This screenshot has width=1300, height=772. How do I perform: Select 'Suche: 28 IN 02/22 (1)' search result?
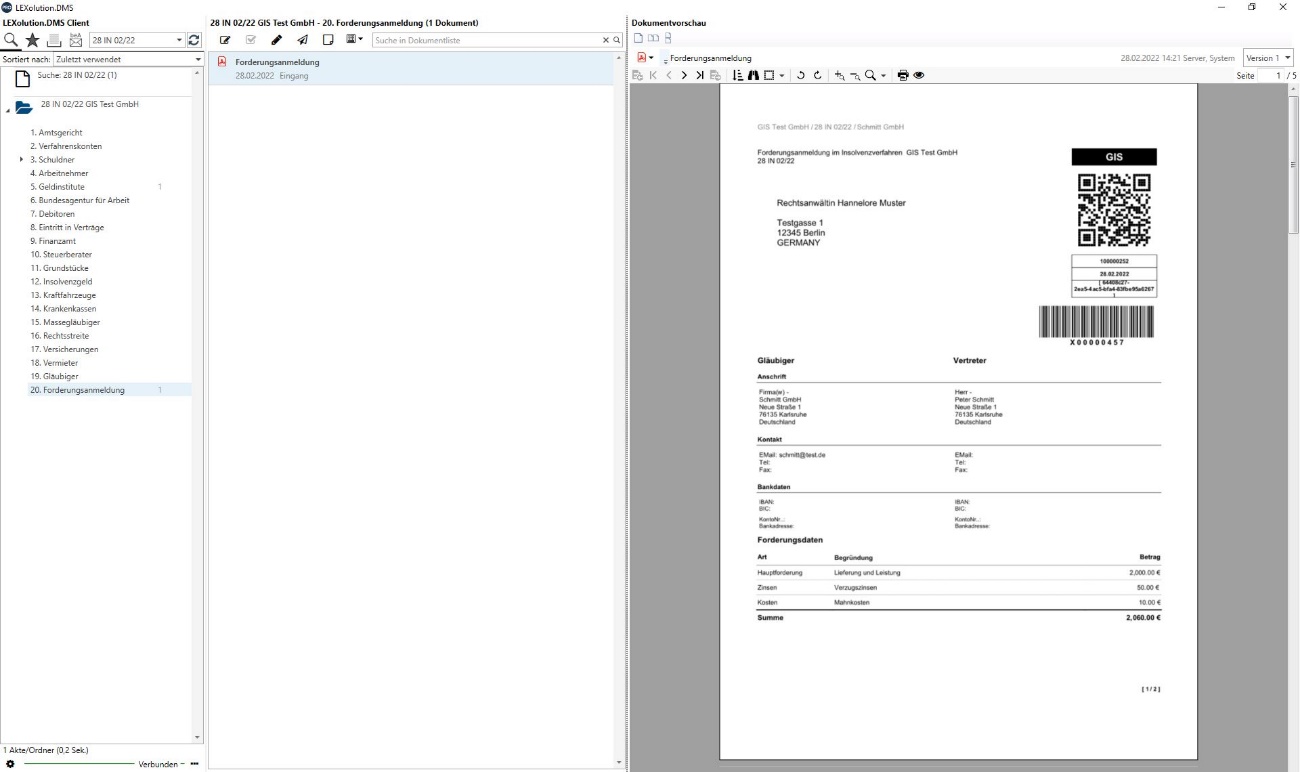(x=77, y=75)
